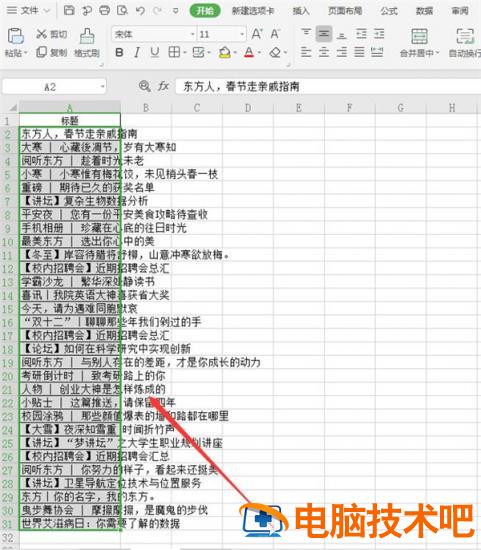Screen dimensions: 481x550
Task: Click the Eraser clear formatting icon
Action: pos(275,53)
